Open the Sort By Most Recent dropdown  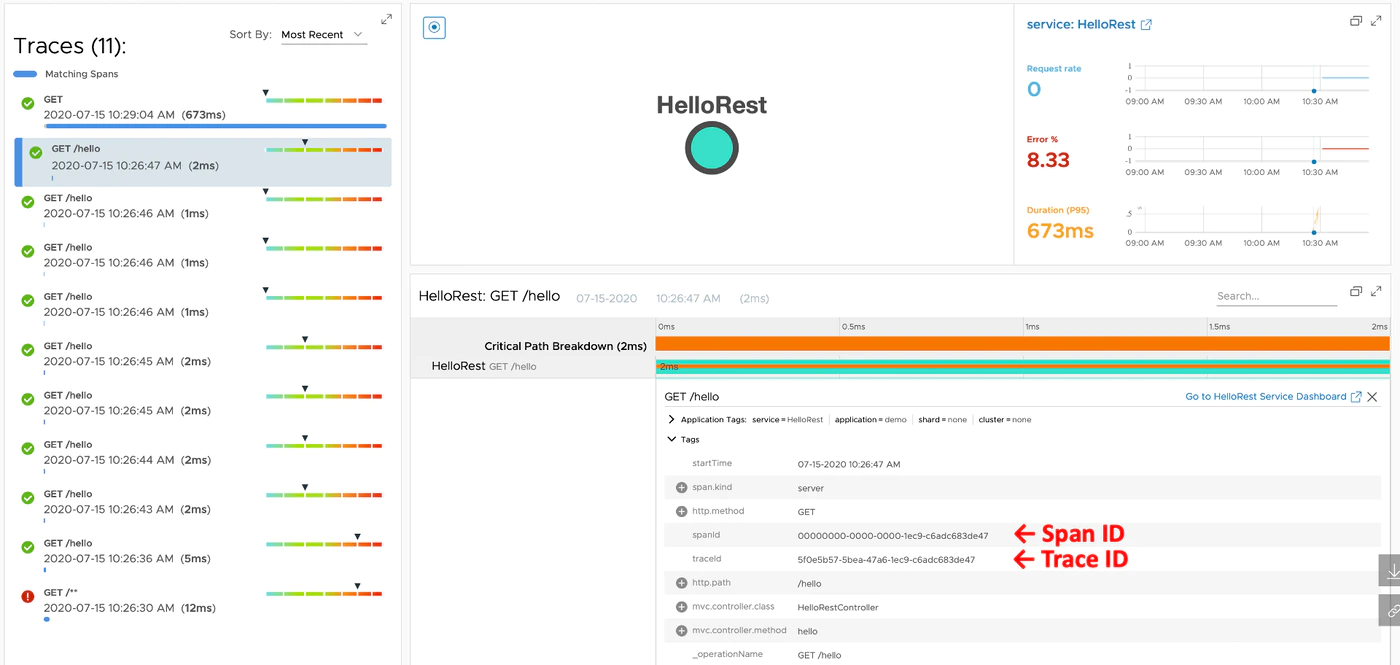(322, 35)
